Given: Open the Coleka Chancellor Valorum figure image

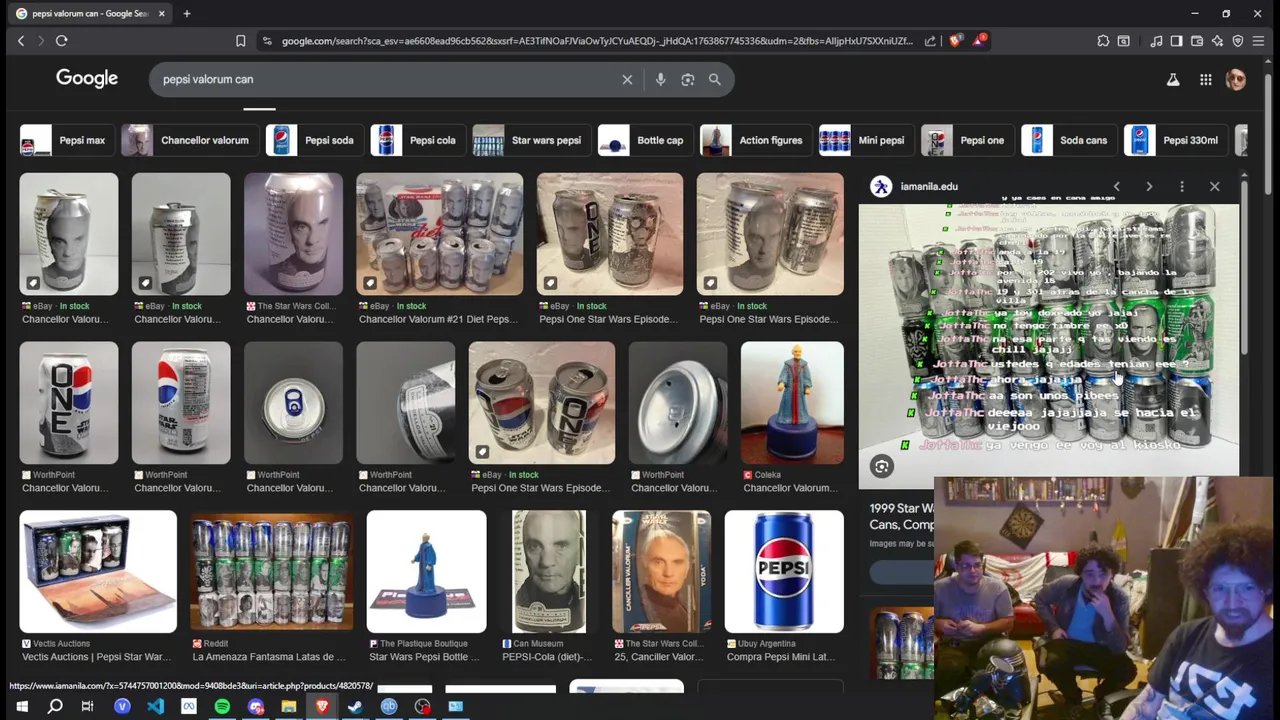Looking at the screenshot, I should (792, 403).
